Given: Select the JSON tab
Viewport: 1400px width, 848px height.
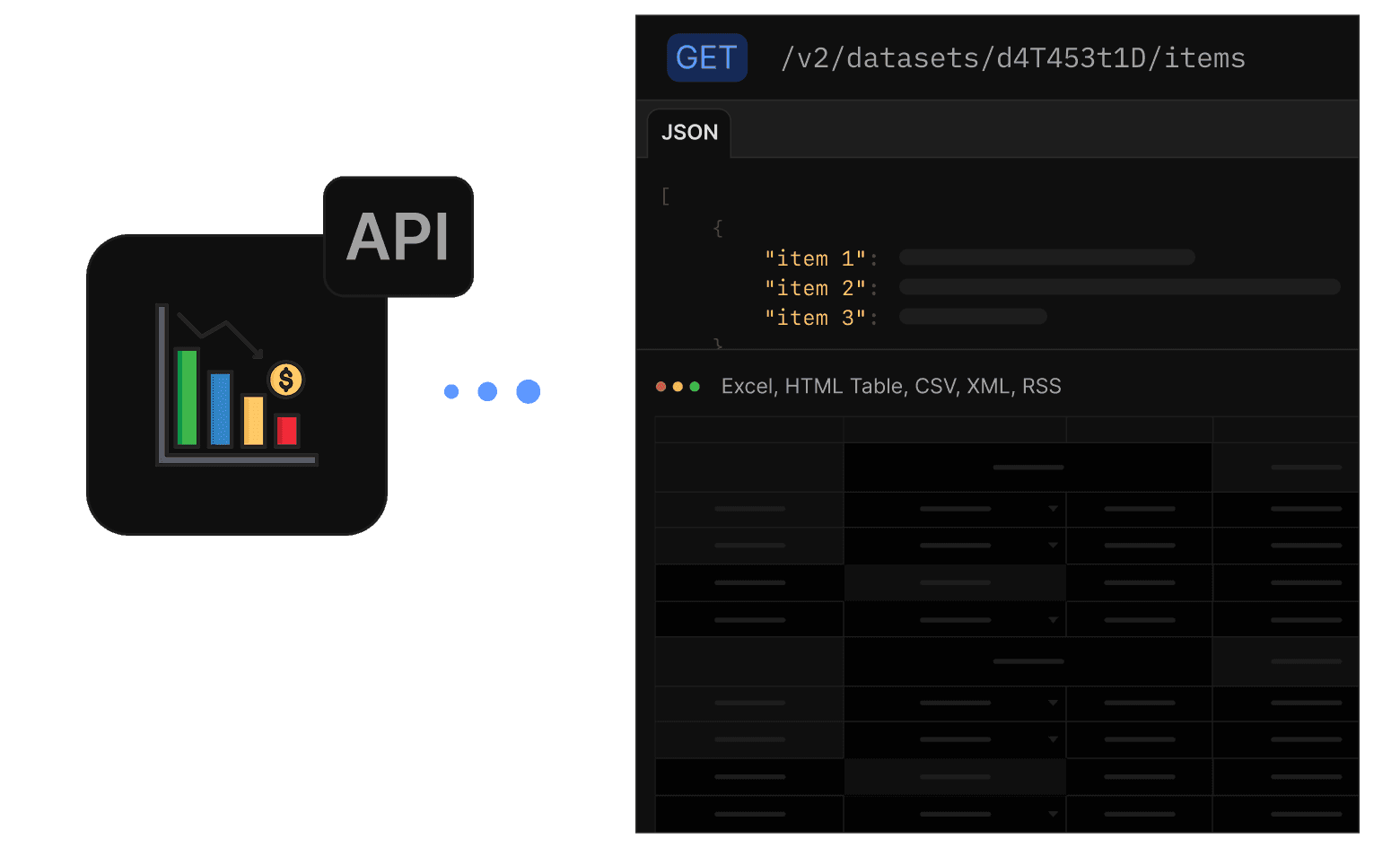Looking at the screenshot, I should coord(689,133).
